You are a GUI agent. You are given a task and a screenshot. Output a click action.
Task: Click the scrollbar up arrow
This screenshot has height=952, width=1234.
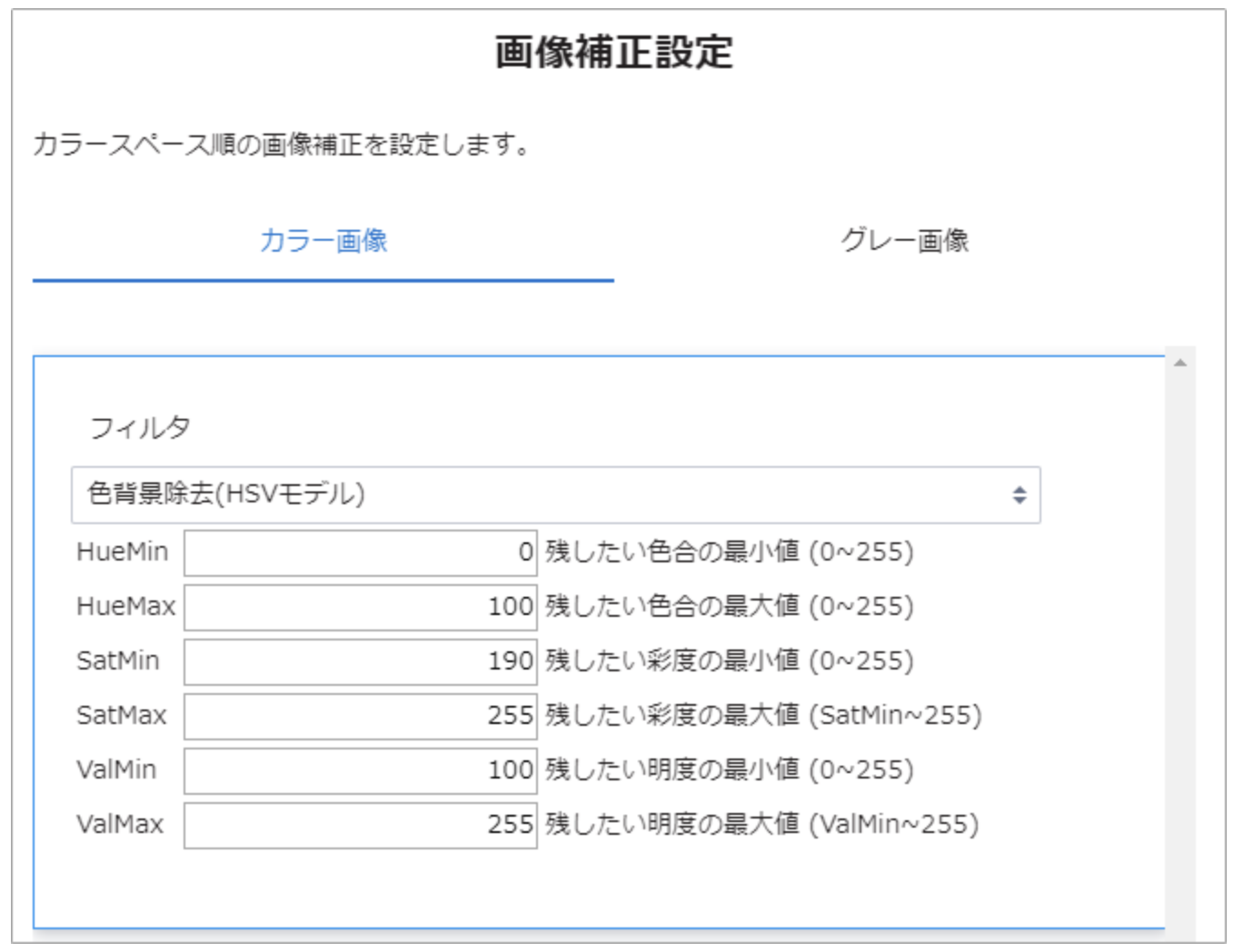(x=1179, y=363)
